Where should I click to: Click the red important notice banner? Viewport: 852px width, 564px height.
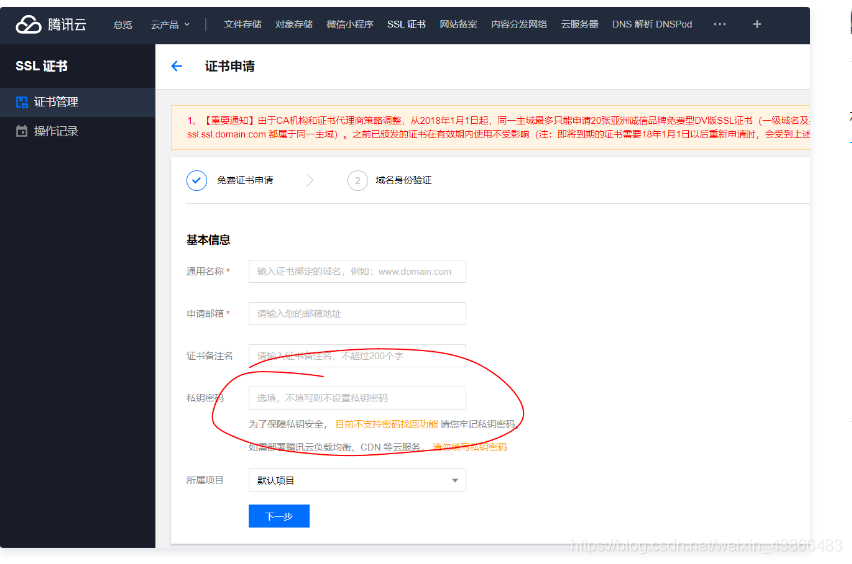pyautogui.click(x=490, y=127)
